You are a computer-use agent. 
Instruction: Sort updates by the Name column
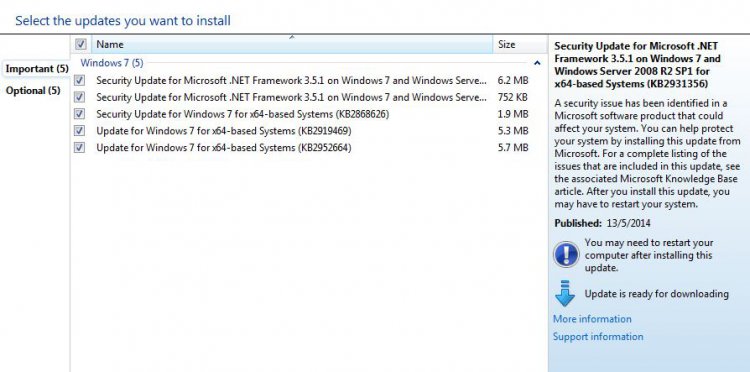point(292,44)
